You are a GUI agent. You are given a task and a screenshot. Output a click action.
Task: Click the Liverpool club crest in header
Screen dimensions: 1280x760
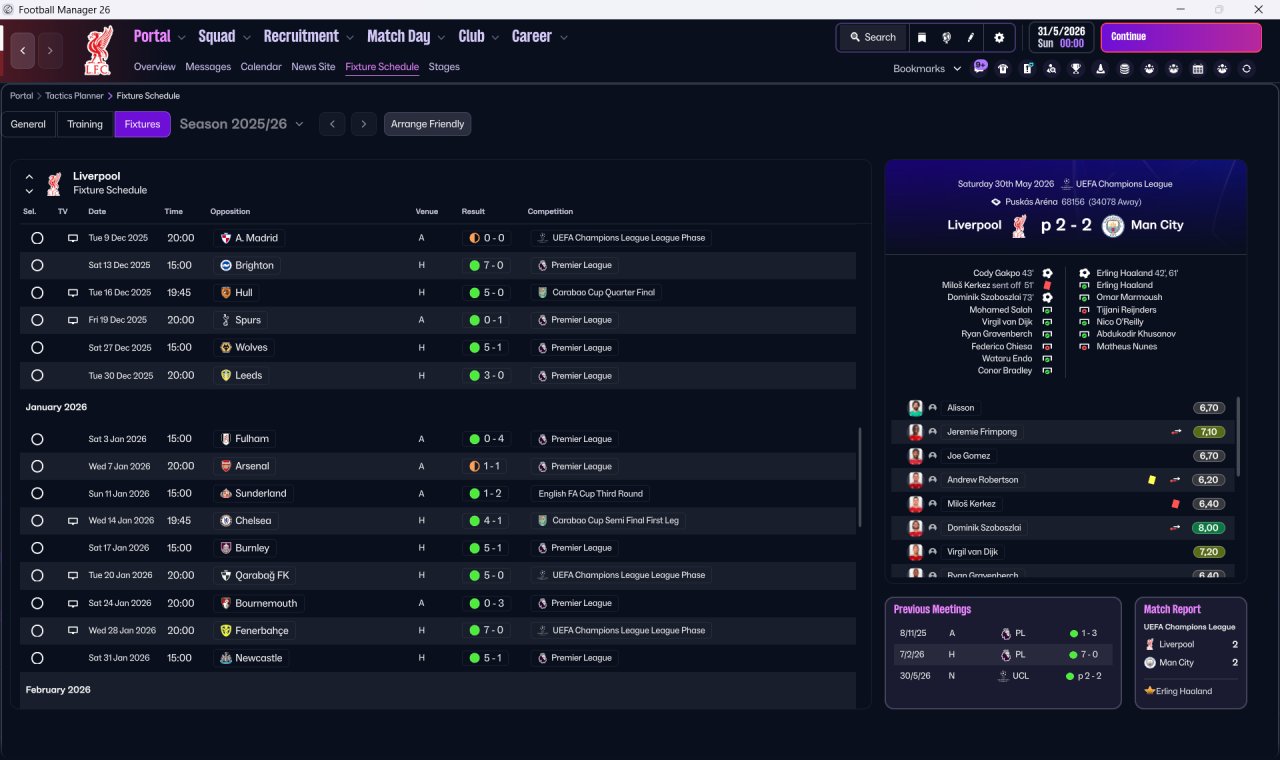coord(98,50)
